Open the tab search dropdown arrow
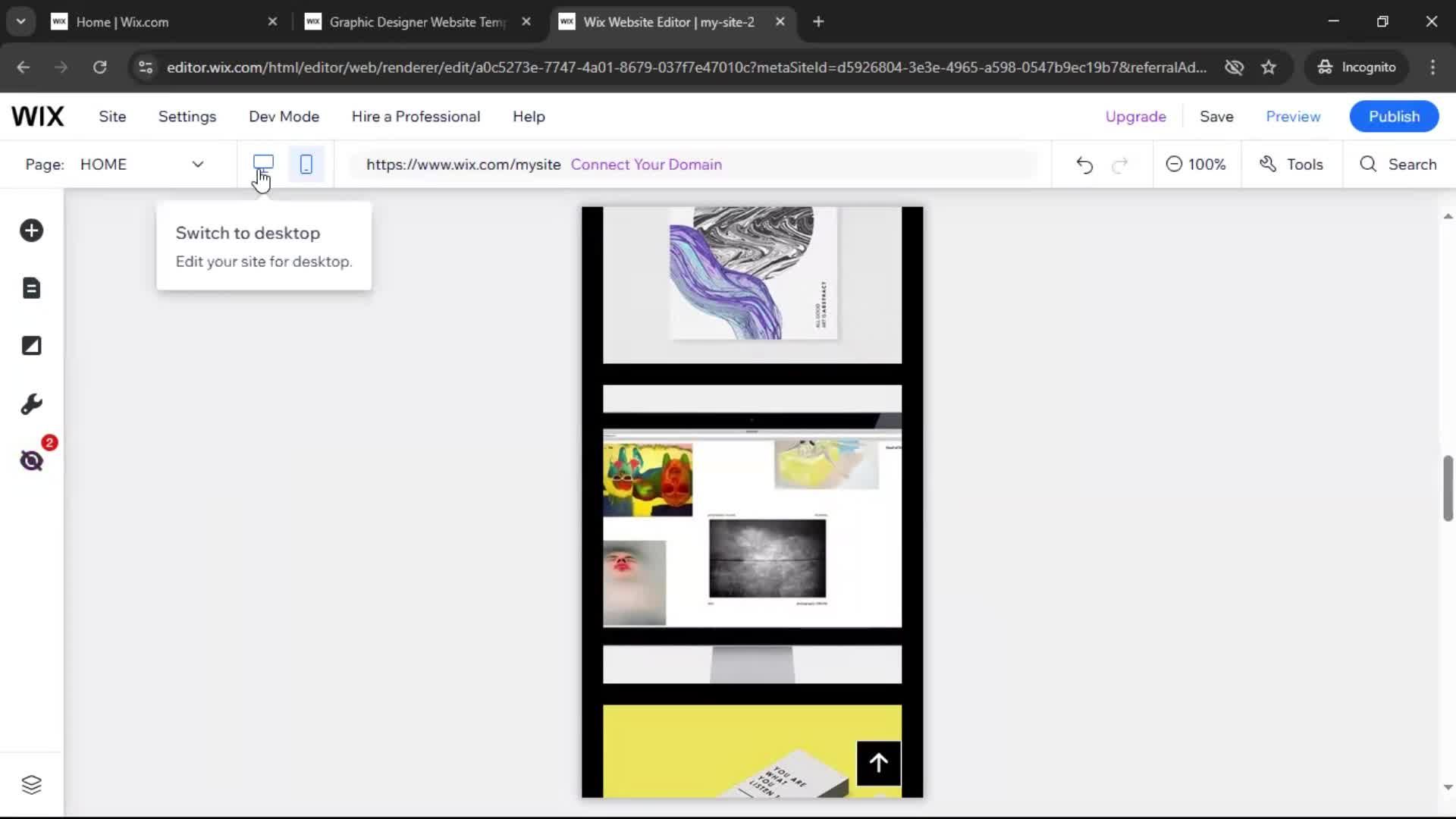Image resolution: width=1456 pixels, height=819 pixels. tap(21, 22)
